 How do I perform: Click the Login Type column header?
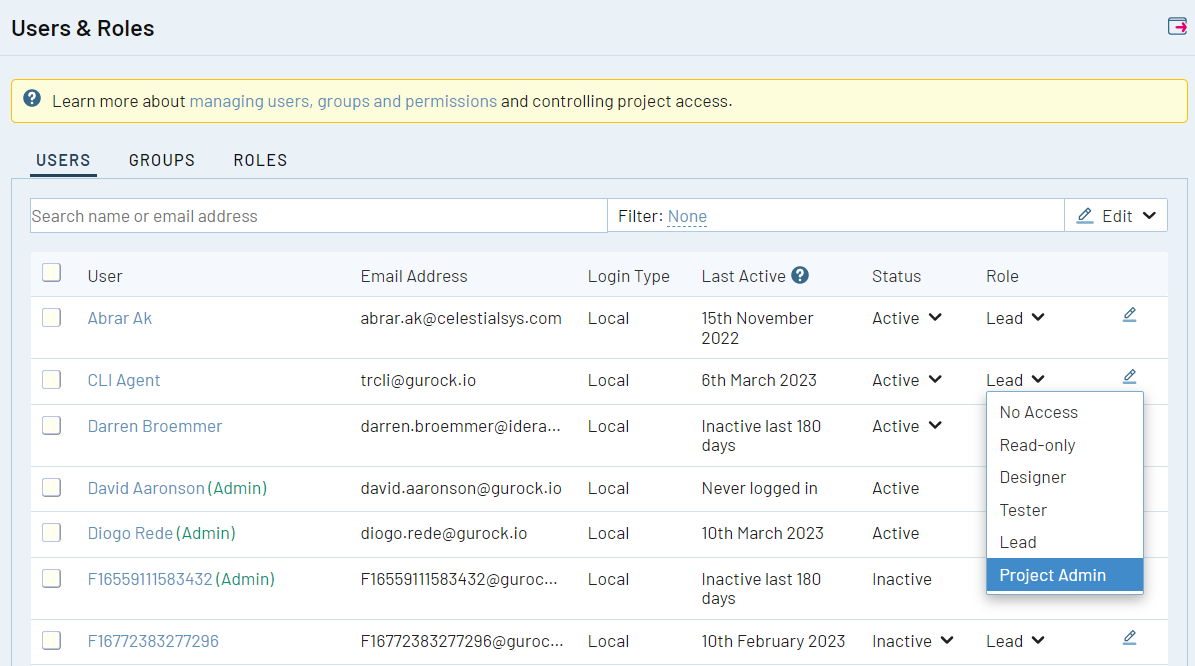pyautogui.click(x=629, y=276)
